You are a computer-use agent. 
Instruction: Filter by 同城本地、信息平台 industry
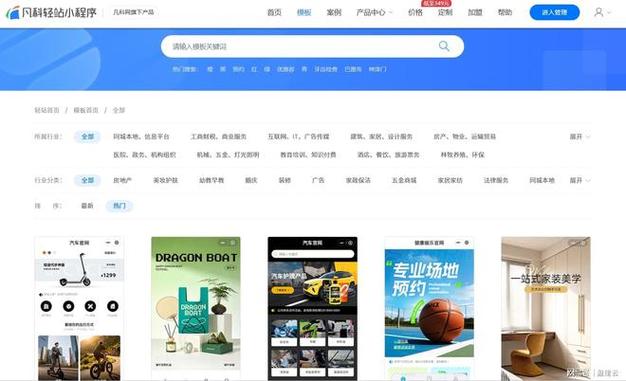pos(141,137)
